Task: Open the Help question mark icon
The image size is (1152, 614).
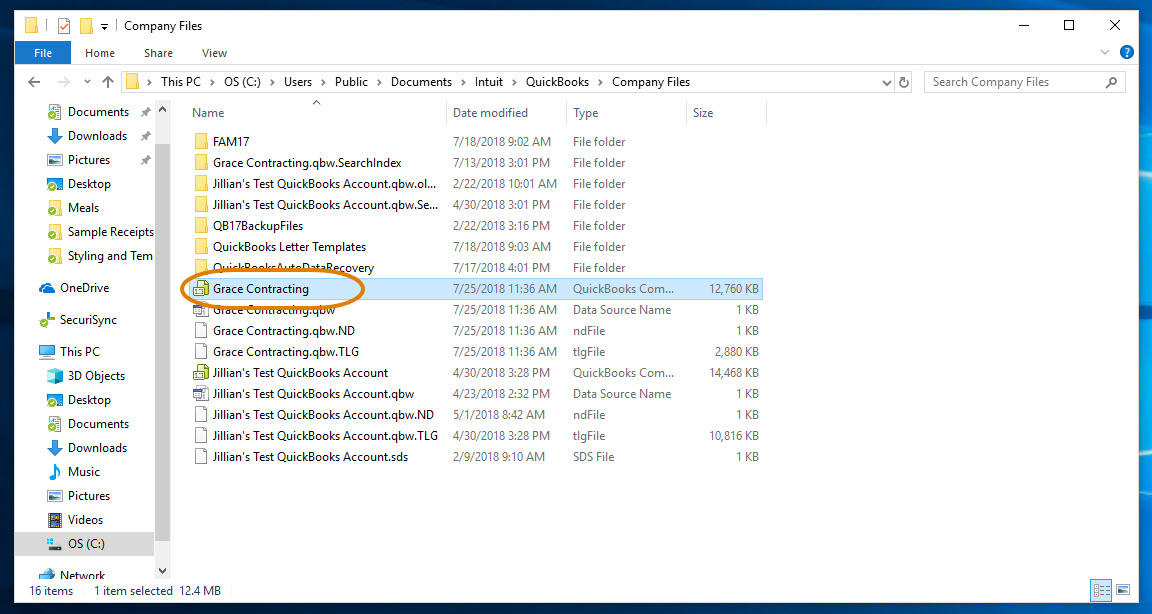Action: click(x=1126, y=52)
